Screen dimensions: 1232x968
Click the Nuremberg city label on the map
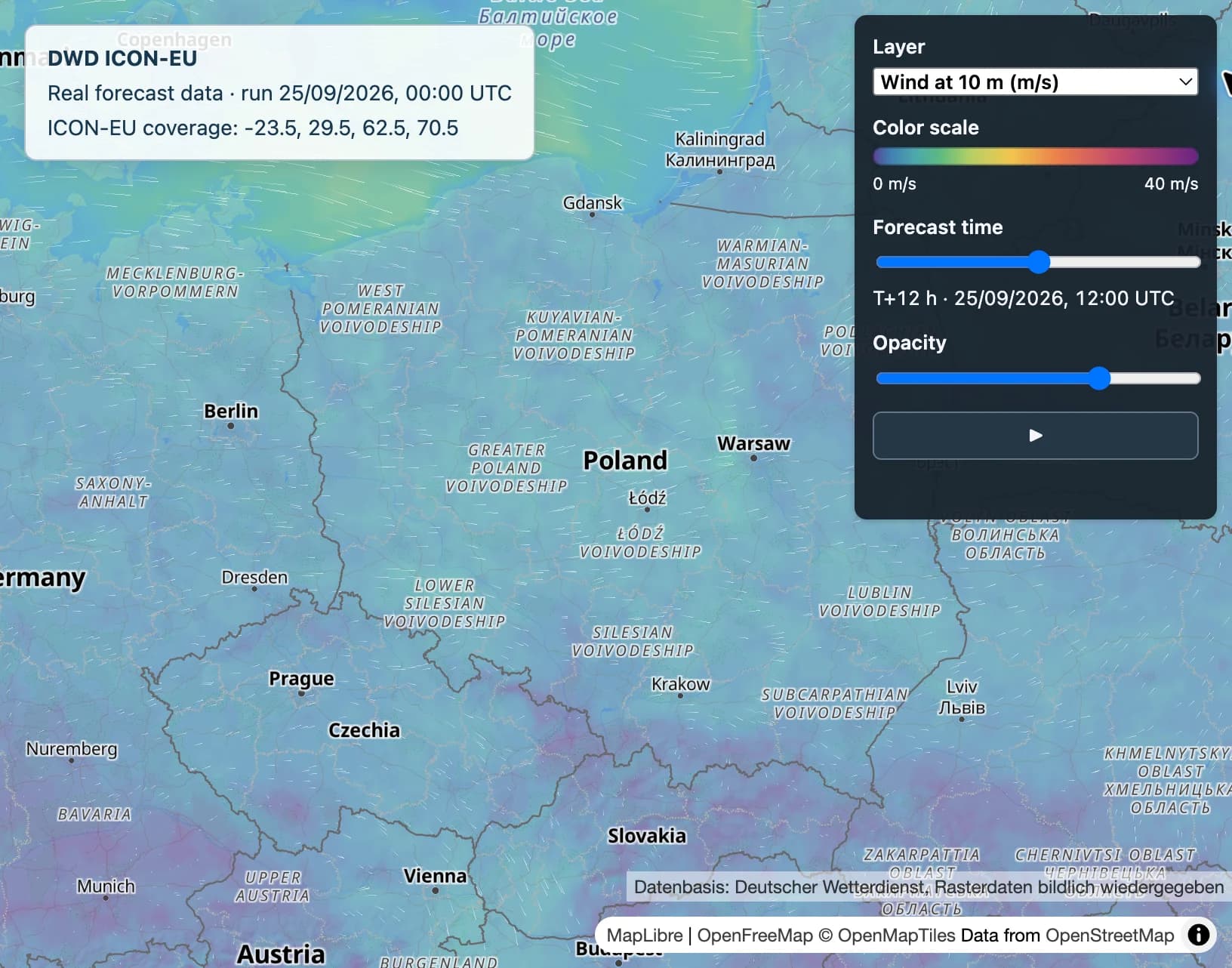72,749
